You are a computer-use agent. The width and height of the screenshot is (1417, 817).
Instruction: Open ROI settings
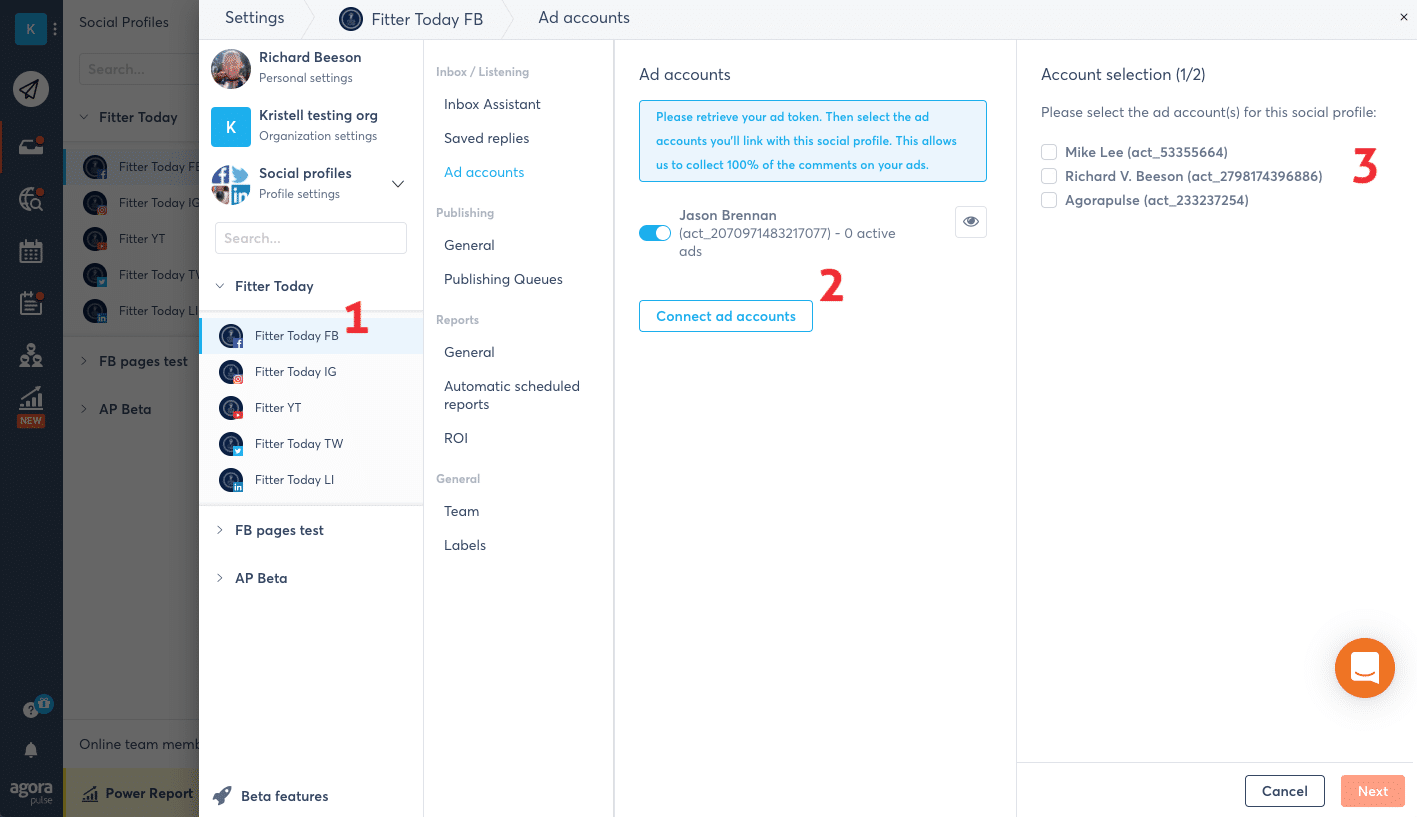click(x=456, y=438)
